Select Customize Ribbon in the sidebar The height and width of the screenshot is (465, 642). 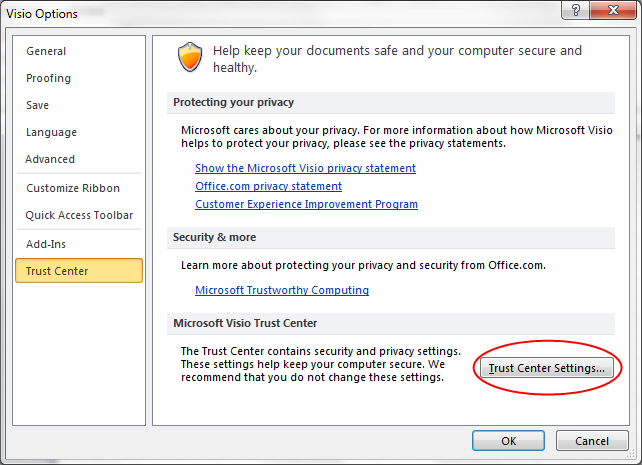tap(73, 188)
